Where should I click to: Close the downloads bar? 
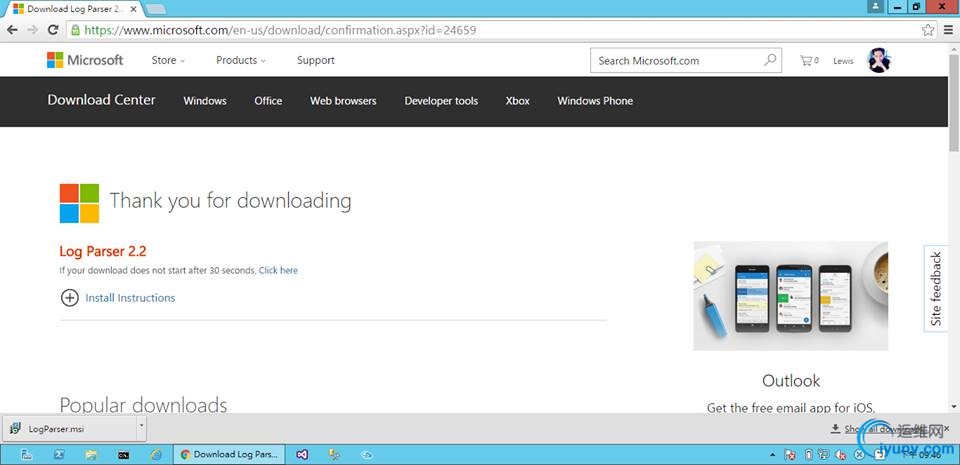pos(947,429)
